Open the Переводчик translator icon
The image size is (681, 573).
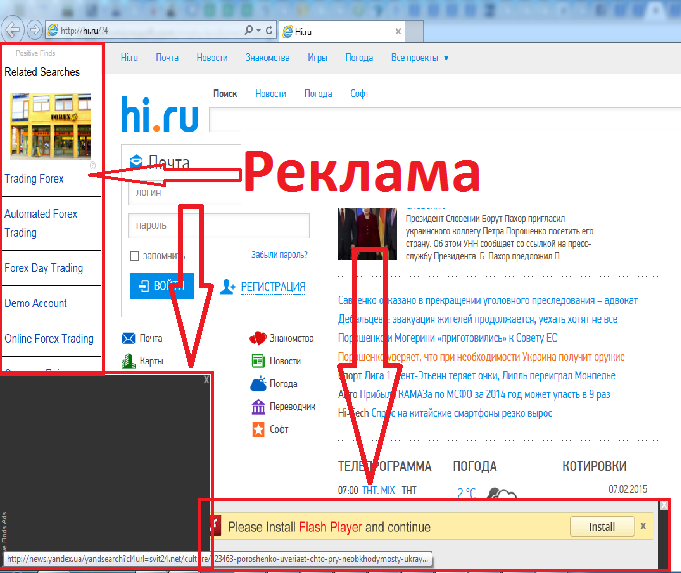point(257,407)
